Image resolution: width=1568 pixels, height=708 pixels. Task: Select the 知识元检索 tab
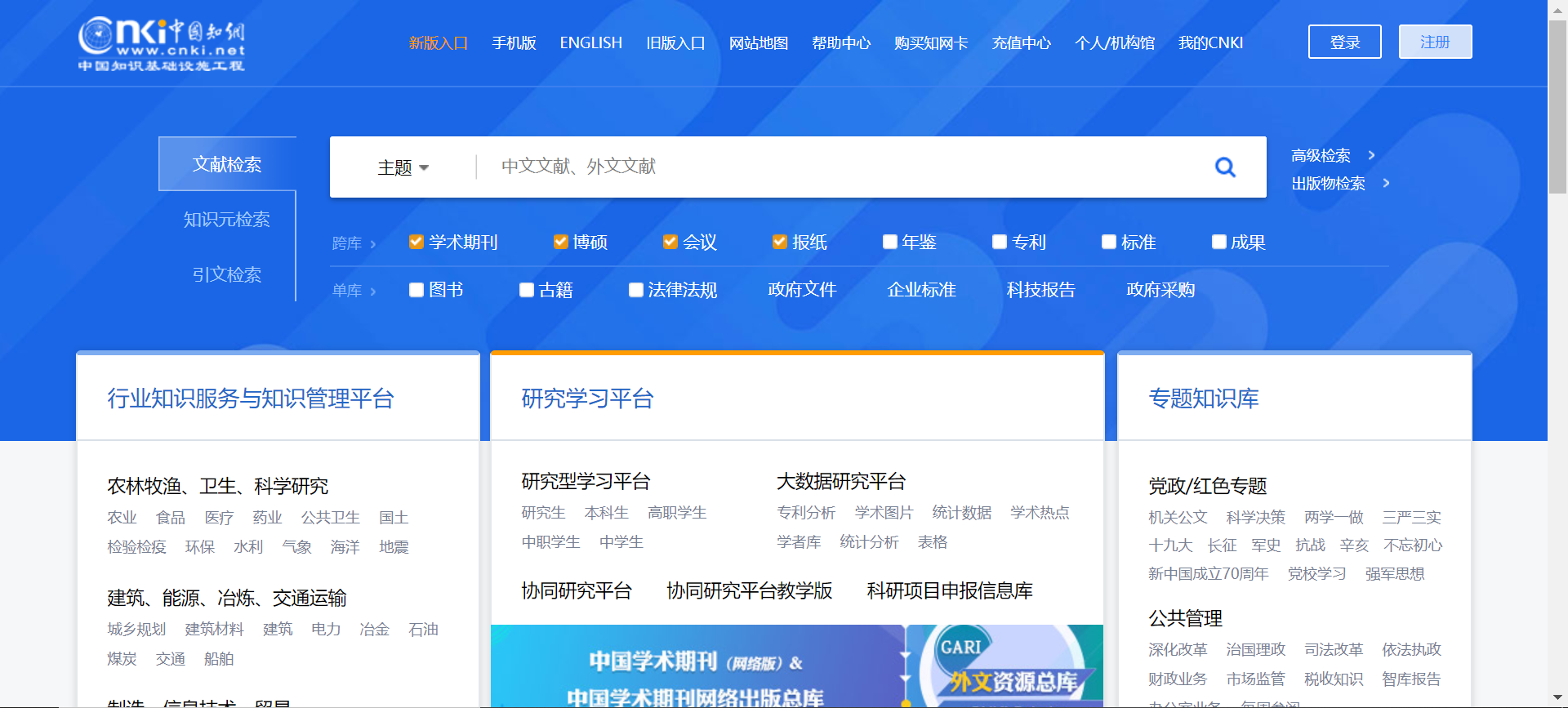coord(227,220)
